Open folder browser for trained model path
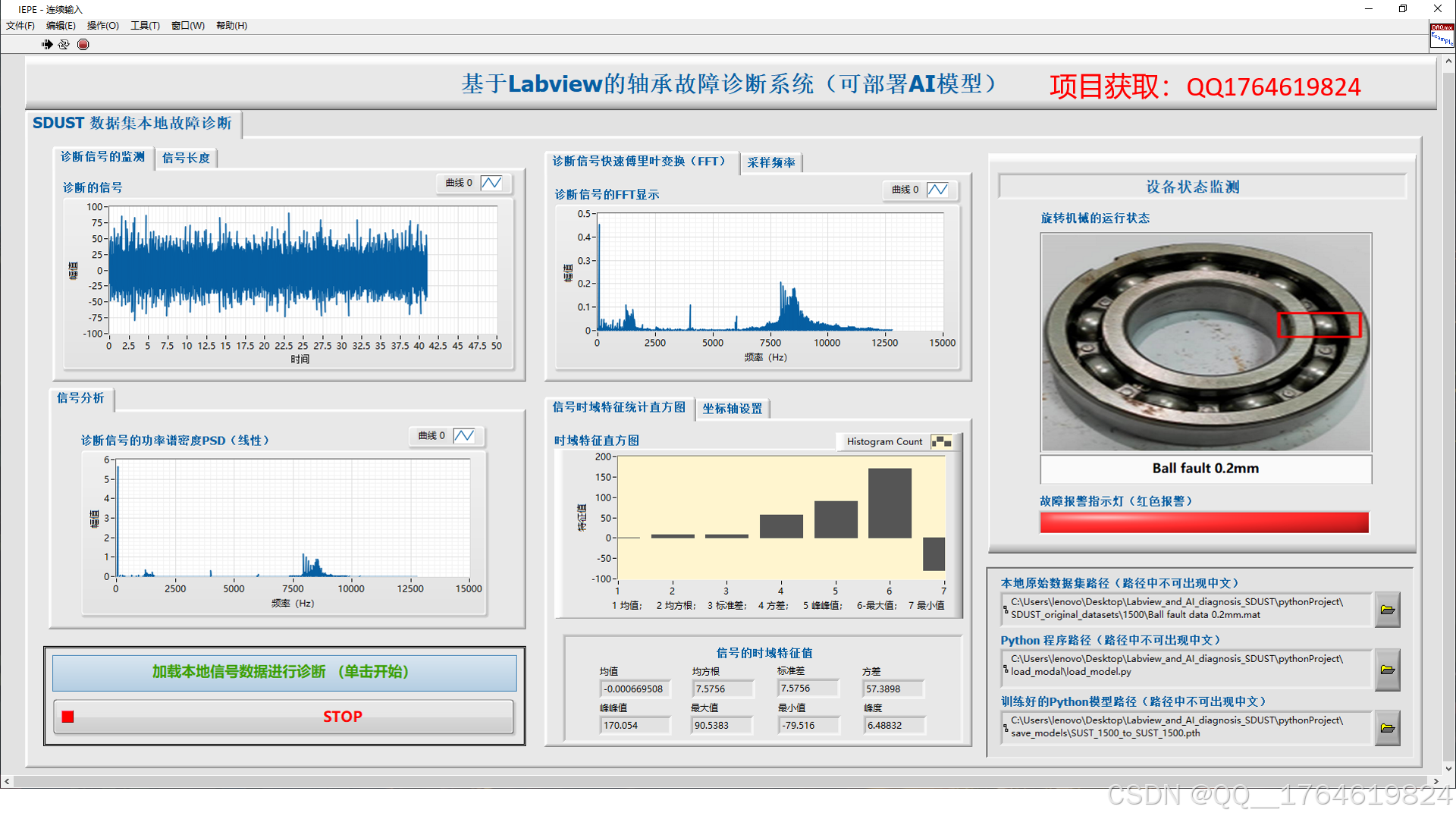This screenshot has width=1456, height=819. click(x=1387, y=728)
